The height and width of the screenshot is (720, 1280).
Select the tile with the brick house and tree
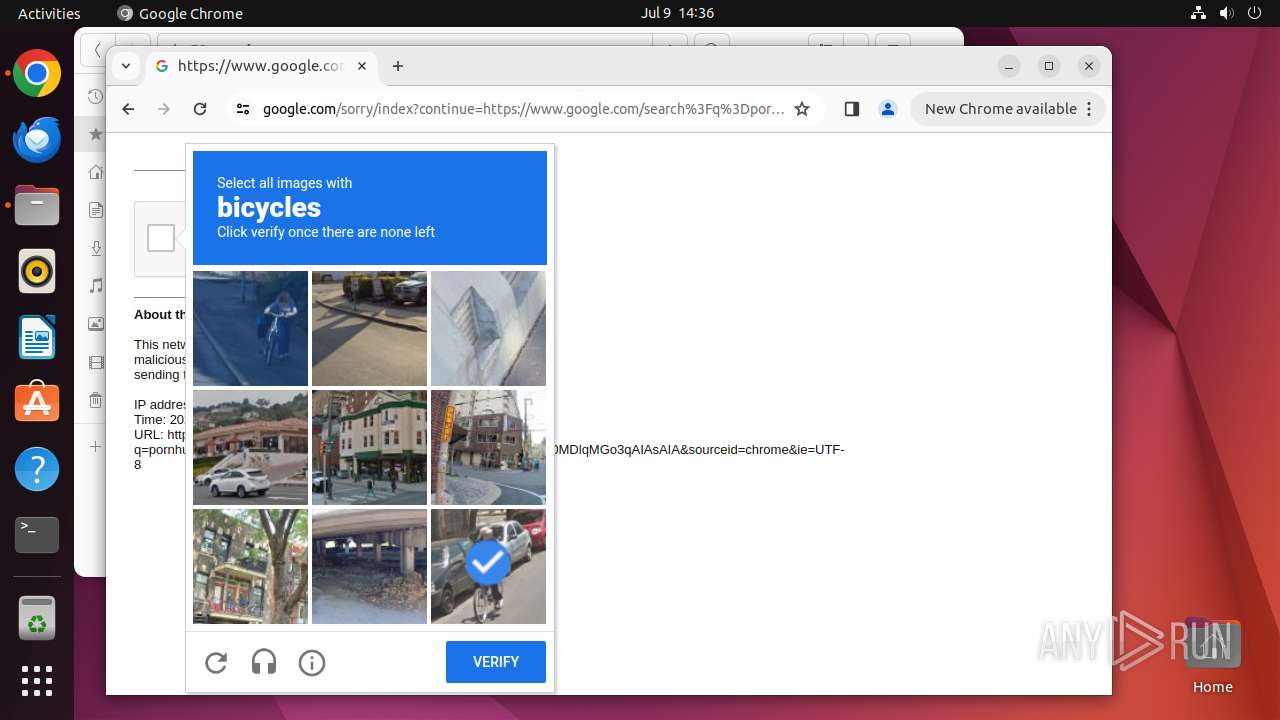click(250, 566)
